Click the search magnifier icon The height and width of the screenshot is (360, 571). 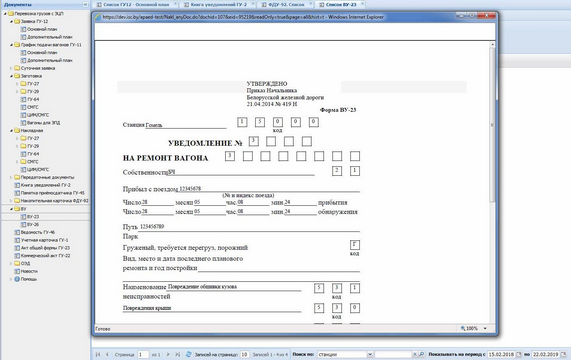click(x=422, y=354)
